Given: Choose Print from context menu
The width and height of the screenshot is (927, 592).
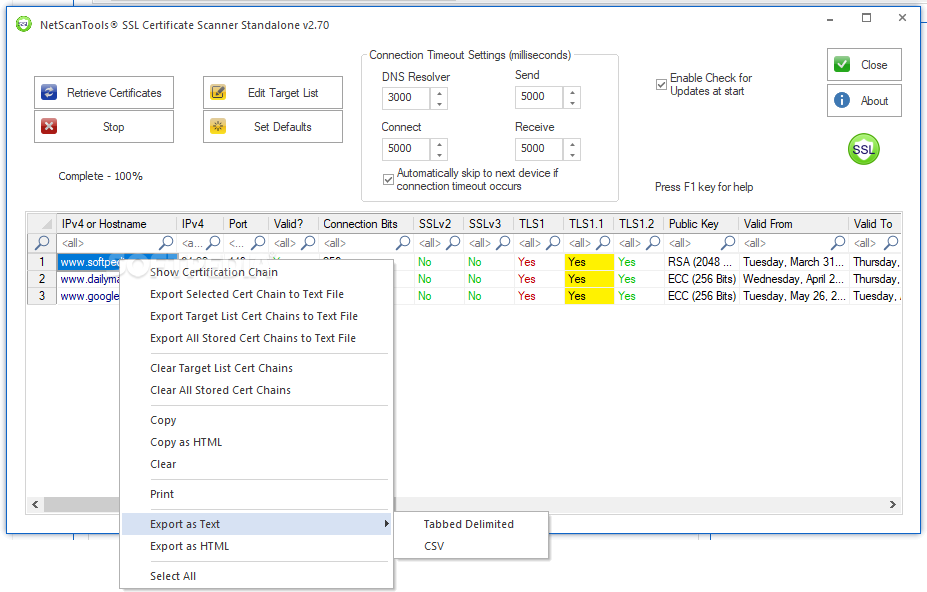Looking at the screenshot, I should tap(257, 494).
